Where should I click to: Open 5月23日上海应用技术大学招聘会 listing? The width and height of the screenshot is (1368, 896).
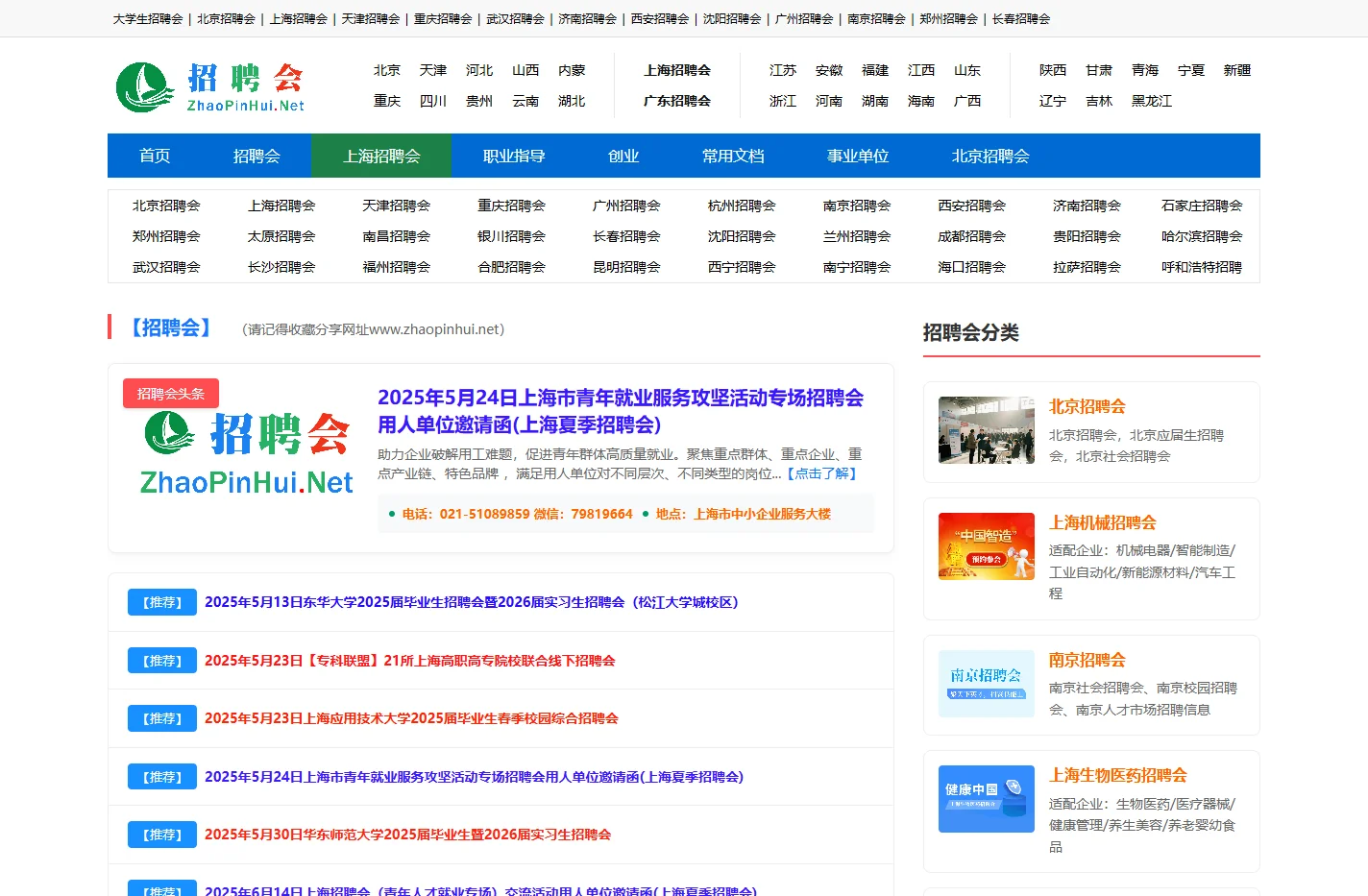click(x=411, y=718)
